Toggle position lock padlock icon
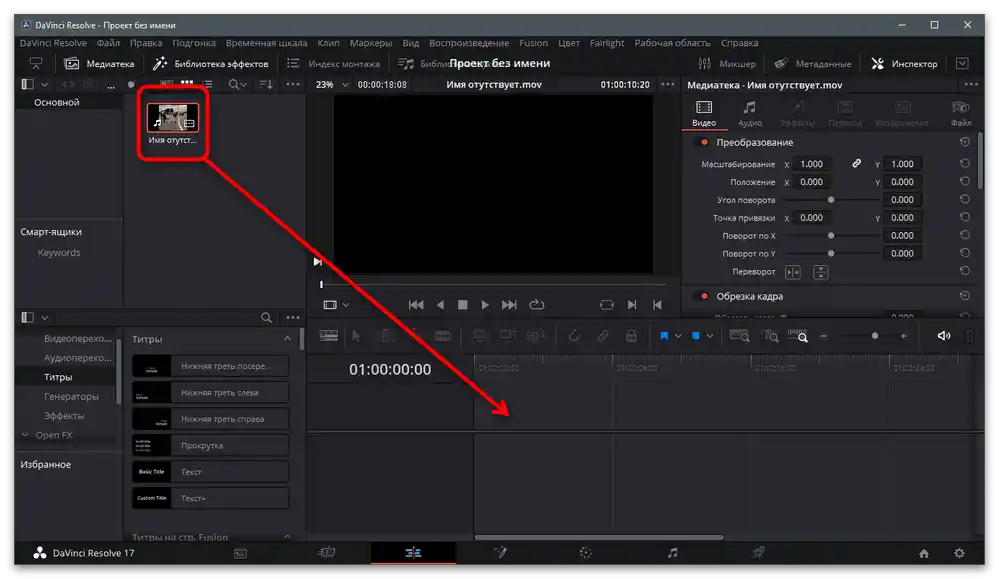Screen dimensions: 999x579 [631, 336]
